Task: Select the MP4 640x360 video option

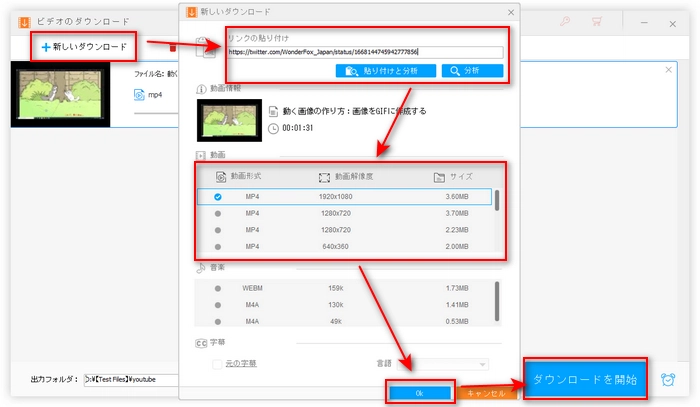Action: click(x=218, y=246)
